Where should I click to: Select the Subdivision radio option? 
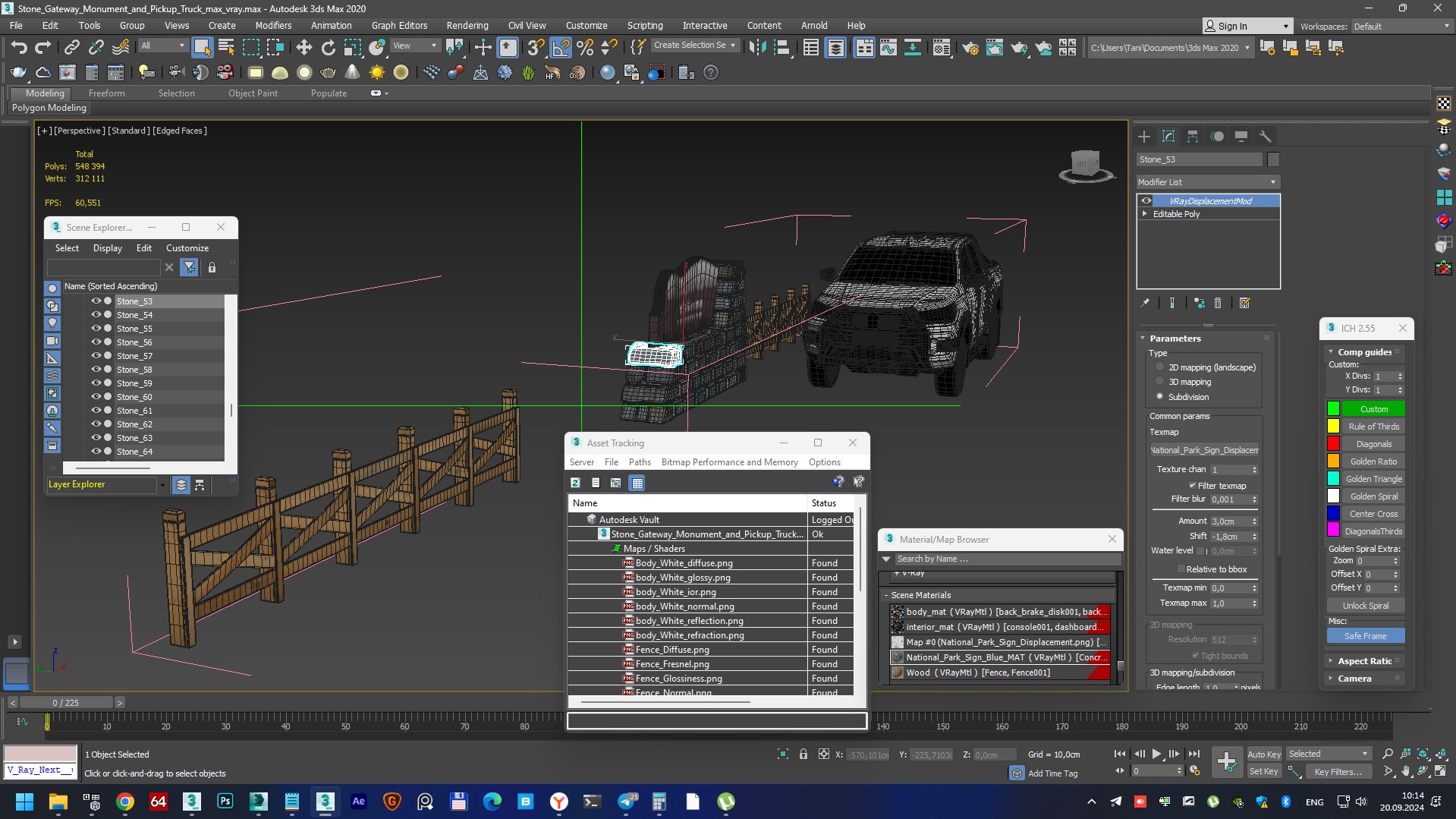click(x=1159, y=397)
